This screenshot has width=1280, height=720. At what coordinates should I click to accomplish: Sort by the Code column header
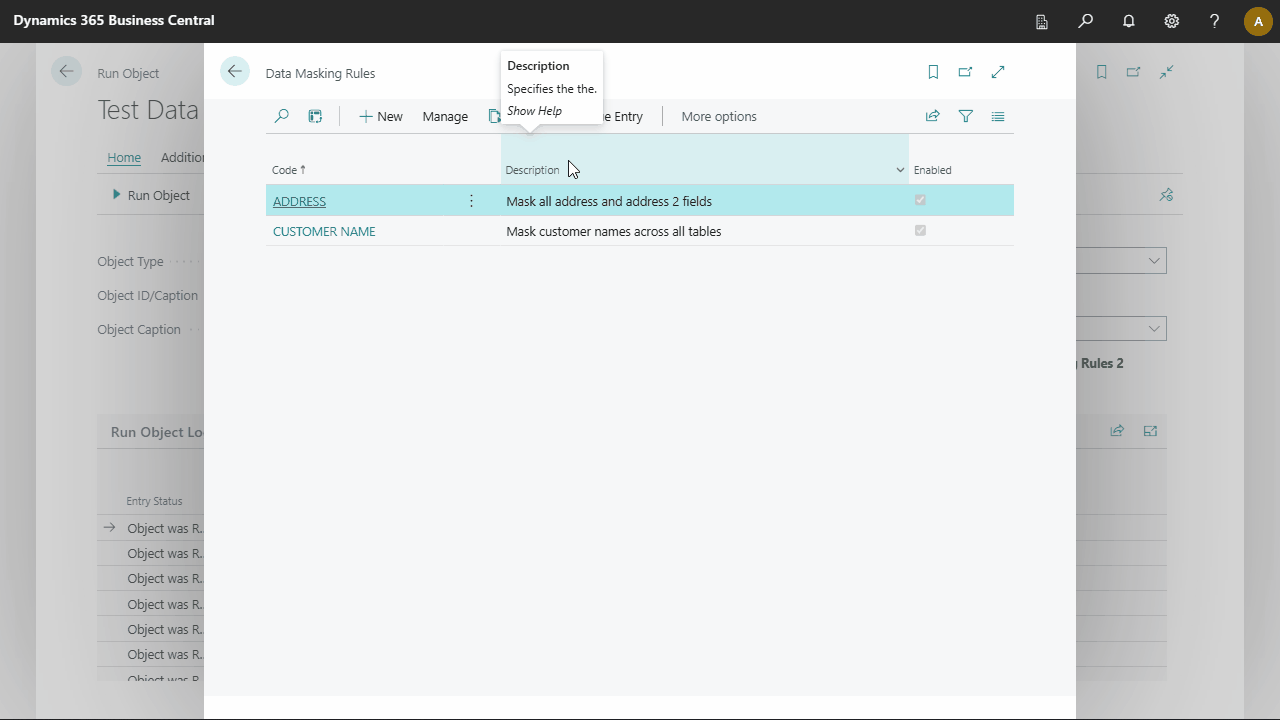coord(289,170)
